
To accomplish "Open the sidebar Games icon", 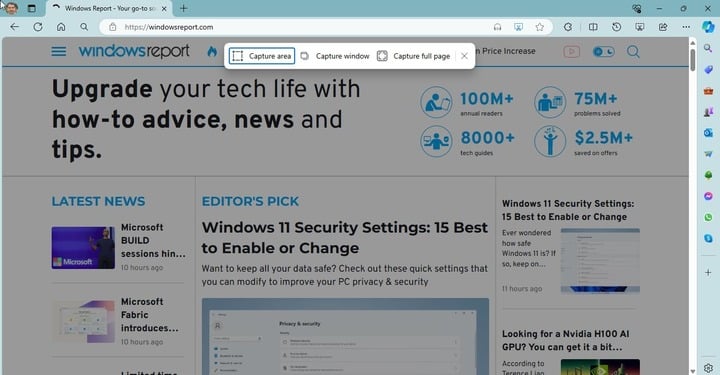I will point(708,112).
